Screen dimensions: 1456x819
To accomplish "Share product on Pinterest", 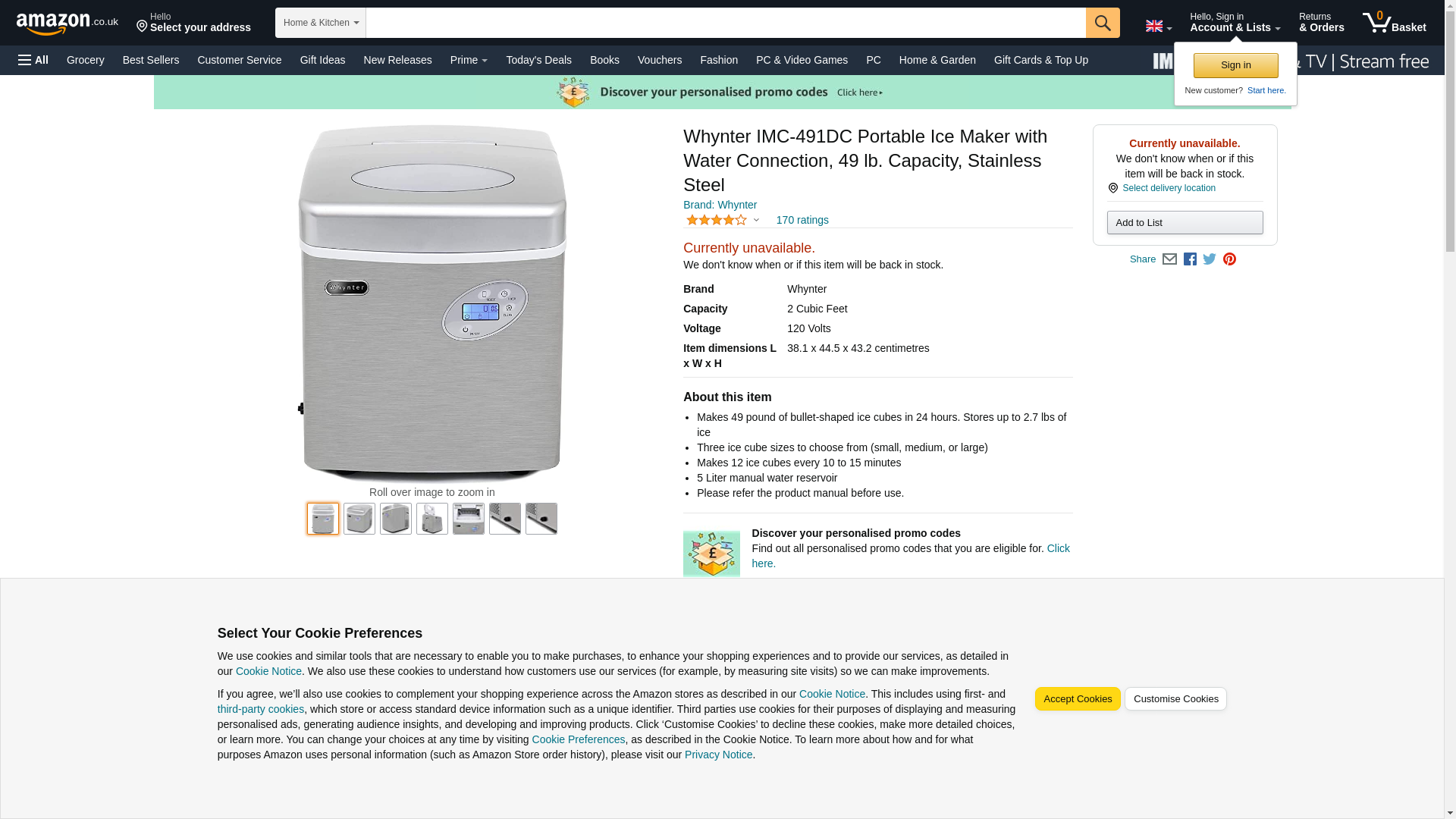I will [1229, 259].
